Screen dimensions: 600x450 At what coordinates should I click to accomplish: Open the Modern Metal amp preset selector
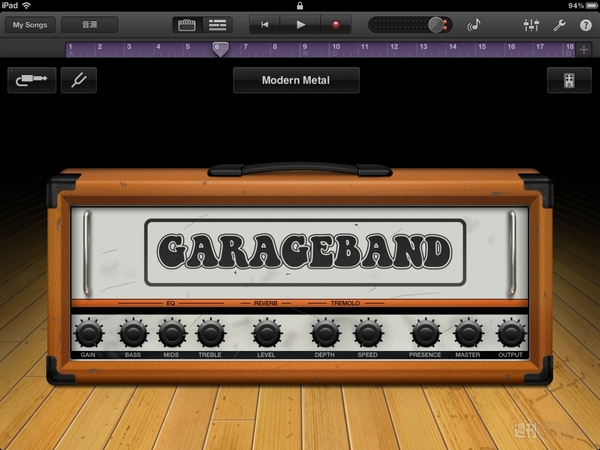[x=296, y=81]
